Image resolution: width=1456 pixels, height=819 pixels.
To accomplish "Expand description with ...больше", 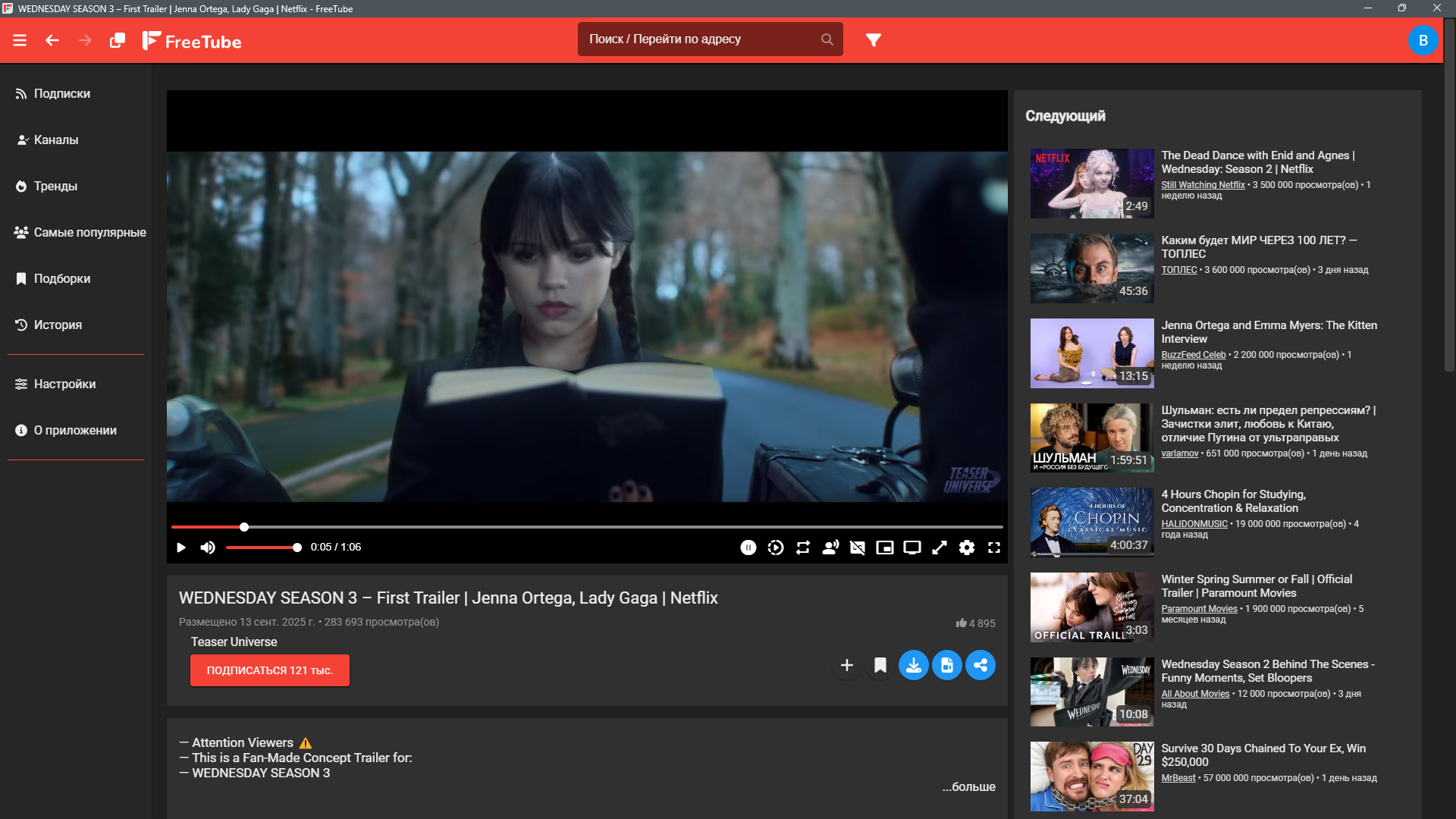I will [969, 786].
